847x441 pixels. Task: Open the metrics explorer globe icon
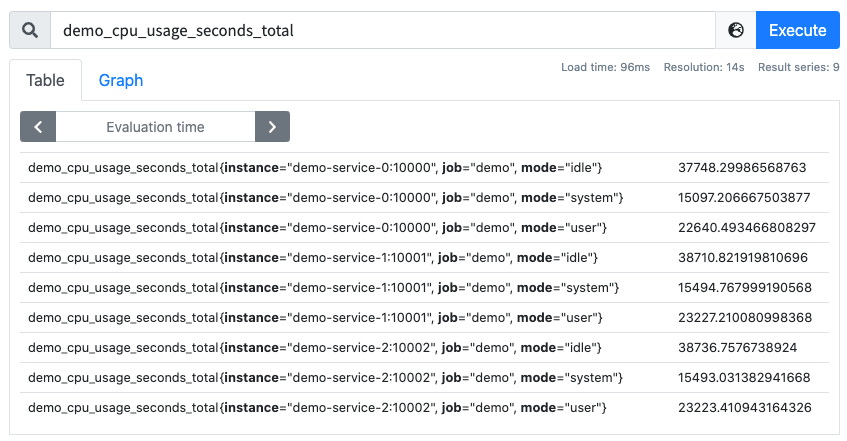click(x=736, y=30)
